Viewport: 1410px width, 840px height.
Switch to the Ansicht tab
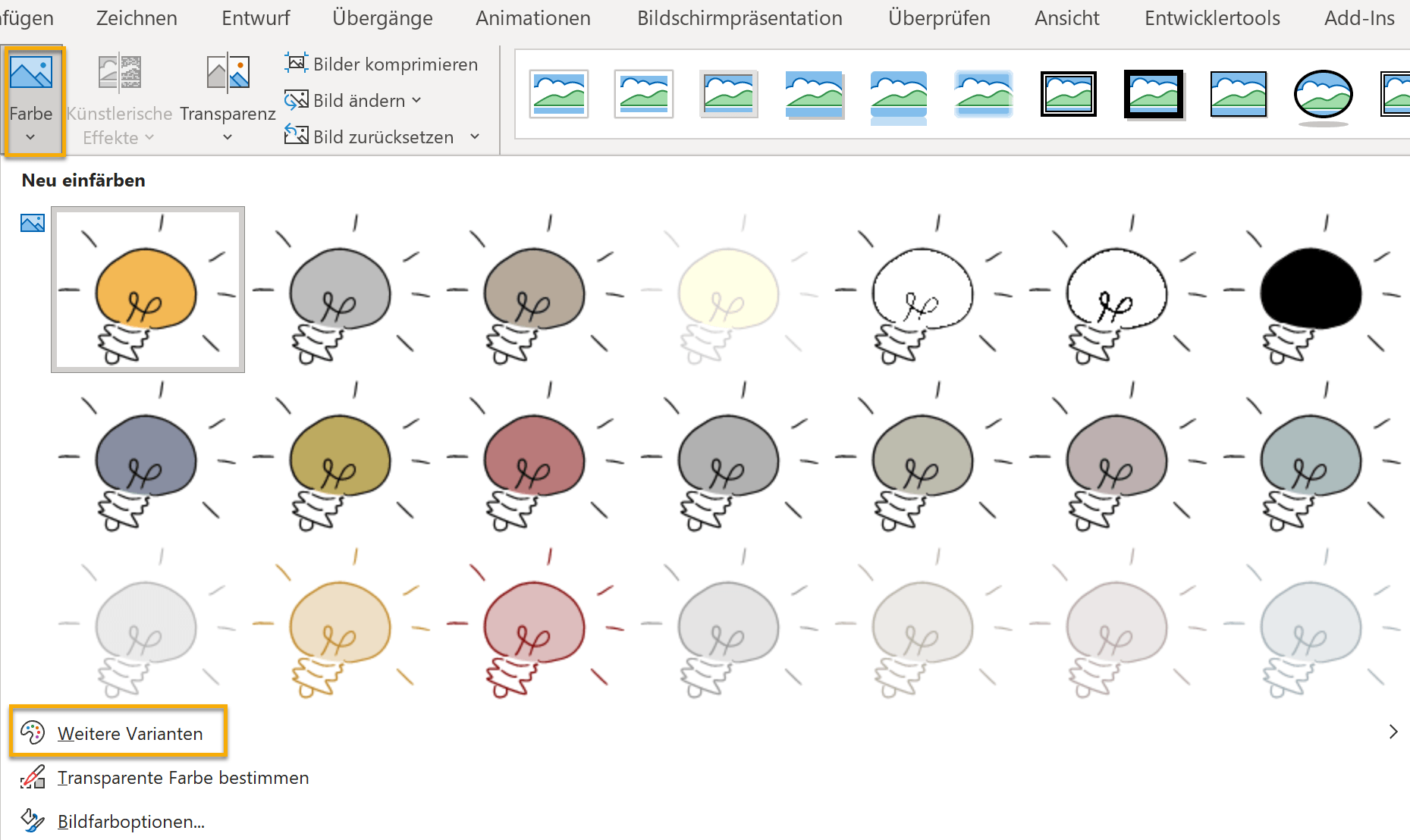click(x=1066, y=18)
